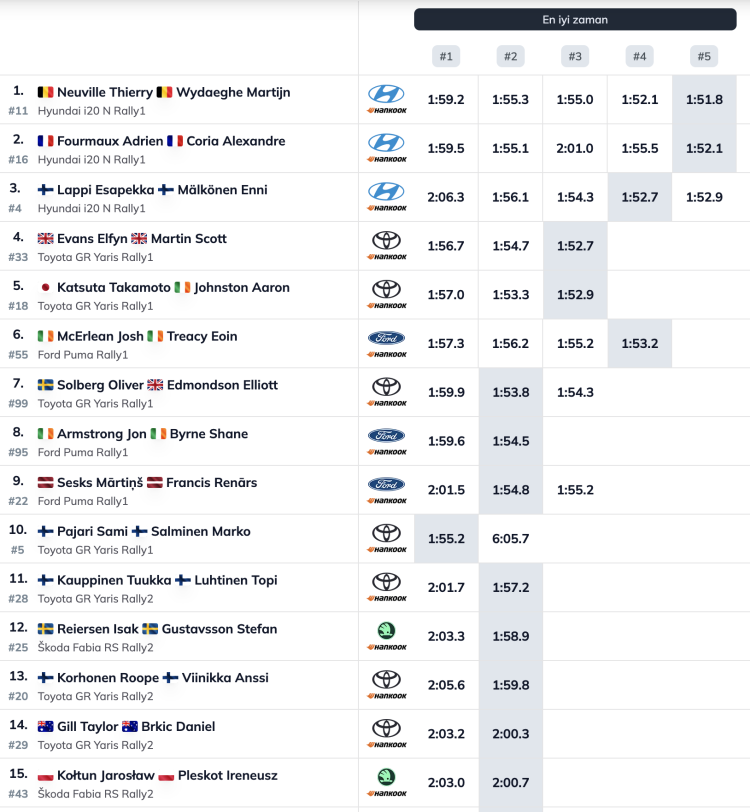Click Toyota logo in Evans Elfyn's row
This screenshot has height=812, width=750.
point(386,239)
